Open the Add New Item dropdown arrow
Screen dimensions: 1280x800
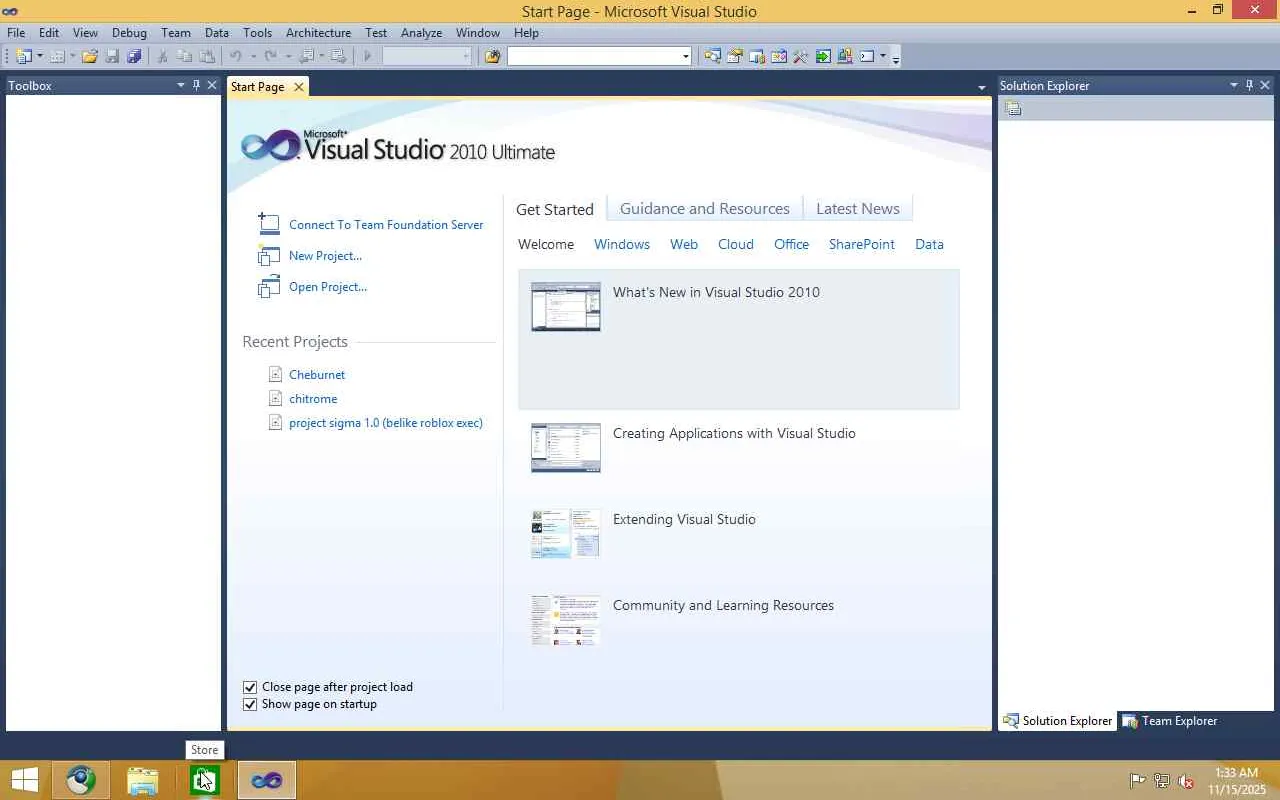[x=73, y=56]
